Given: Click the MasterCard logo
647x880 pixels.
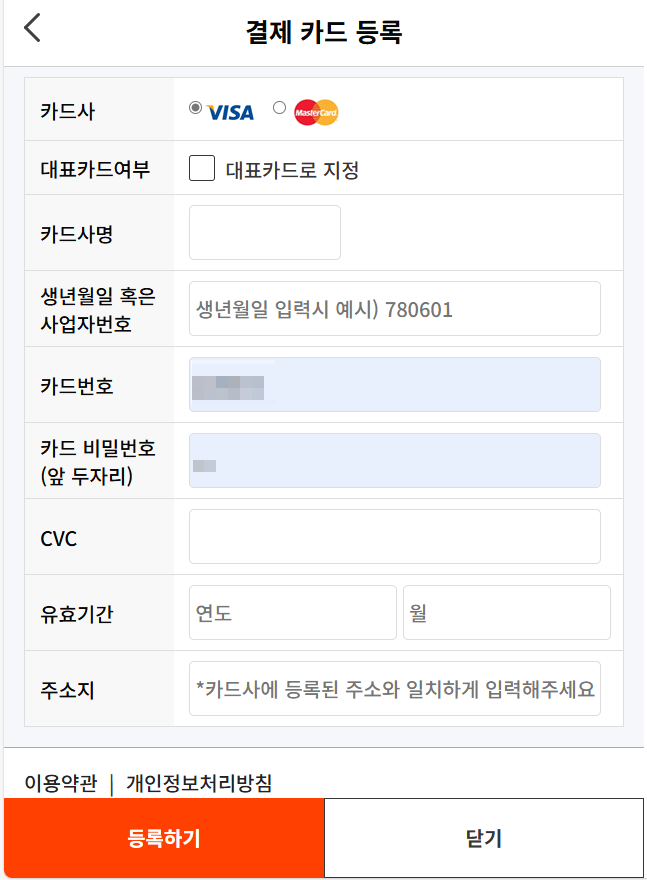Looking at the screenshot, I should (316, 112).
